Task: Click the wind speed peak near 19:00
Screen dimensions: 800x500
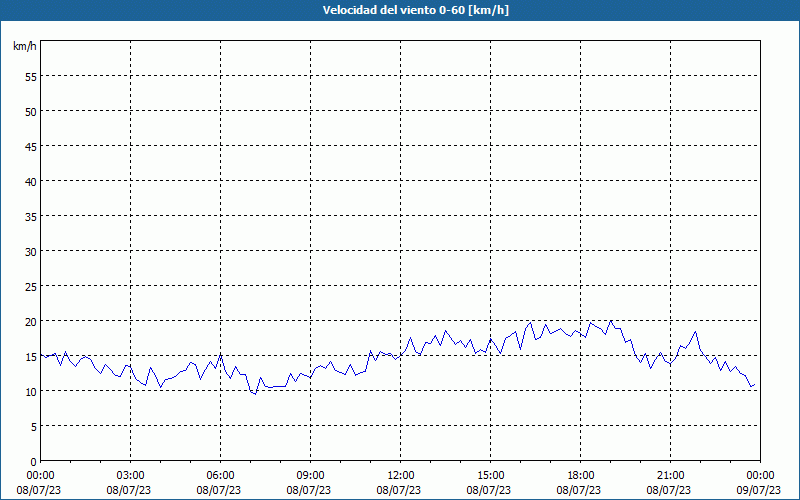Action: (x=611, y=321)
